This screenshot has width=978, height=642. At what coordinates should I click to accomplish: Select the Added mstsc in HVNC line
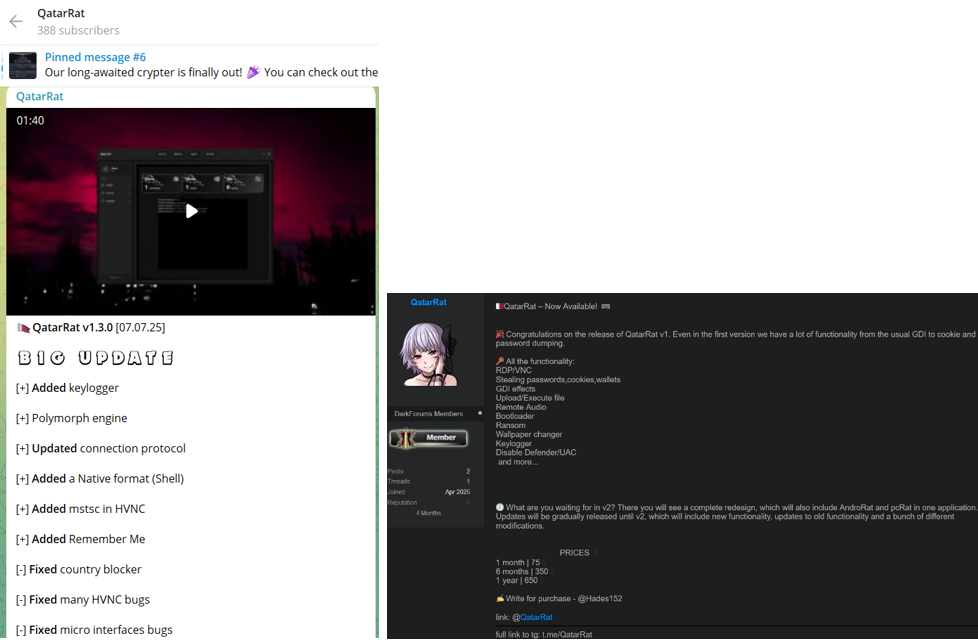pos(80,509)
